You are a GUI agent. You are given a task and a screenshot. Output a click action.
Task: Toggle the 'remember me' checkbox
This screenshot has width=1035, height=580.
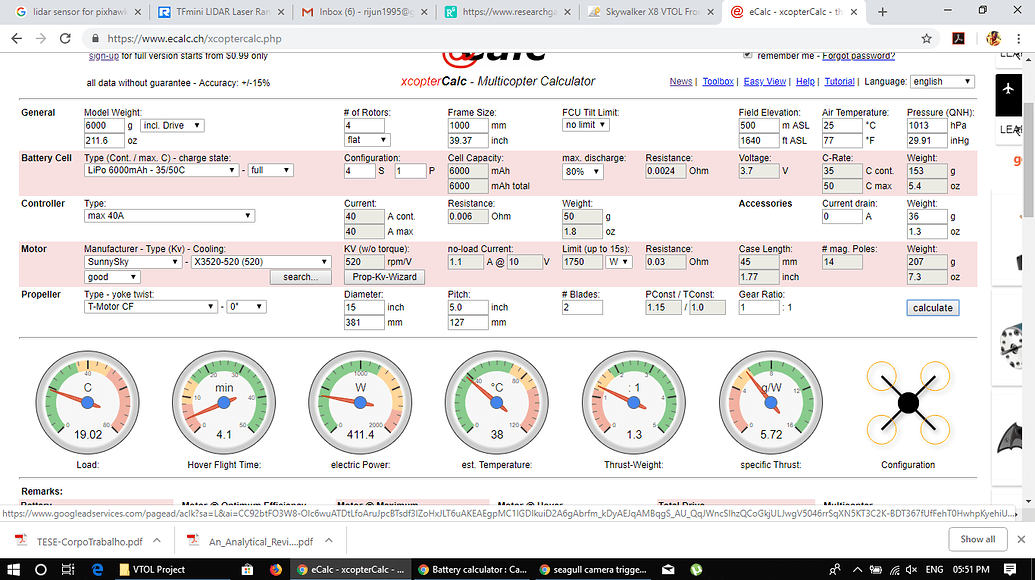point(748,56)
